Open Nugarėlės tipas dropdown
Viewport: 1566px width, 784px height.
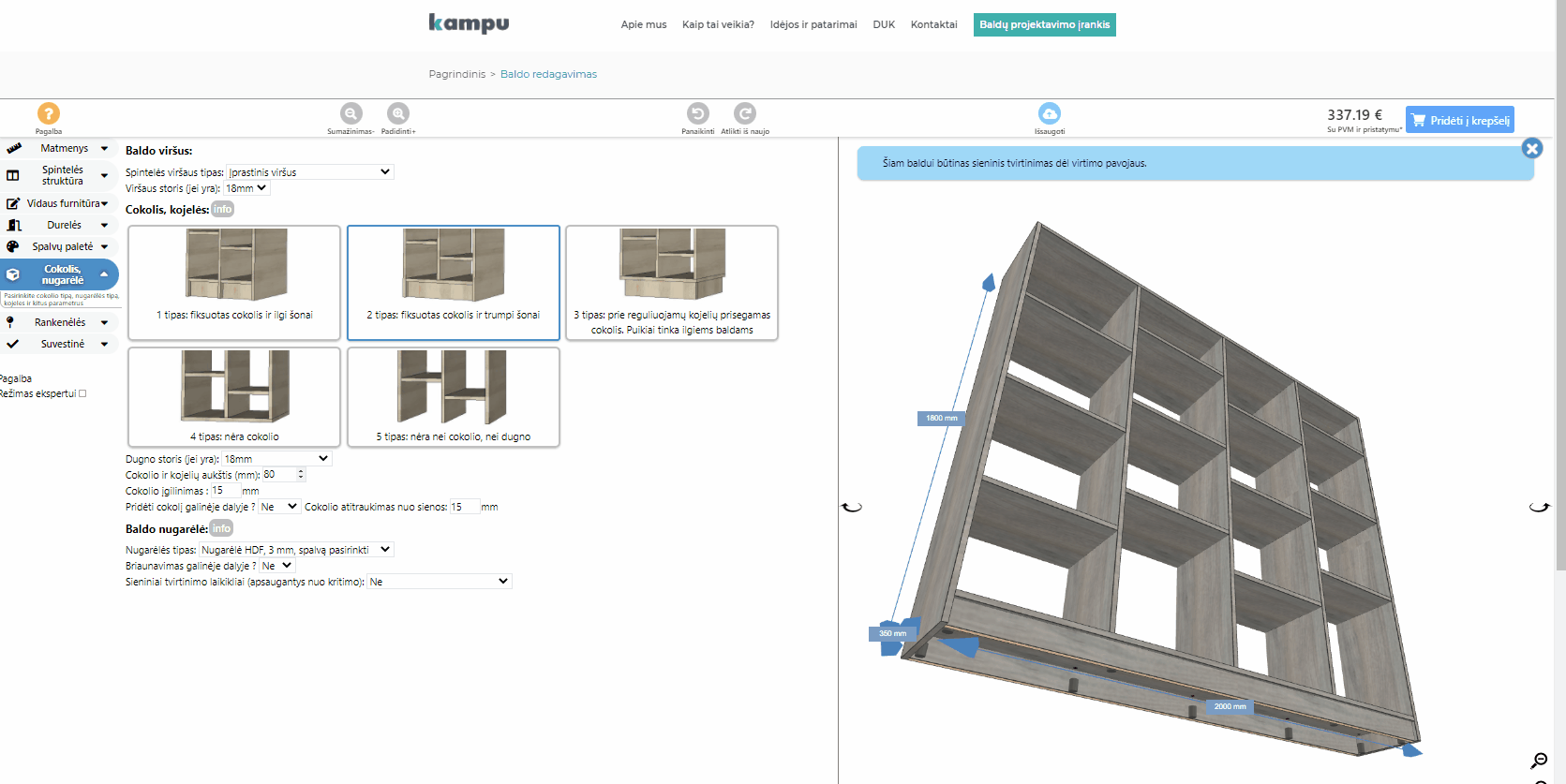[296, 550]
